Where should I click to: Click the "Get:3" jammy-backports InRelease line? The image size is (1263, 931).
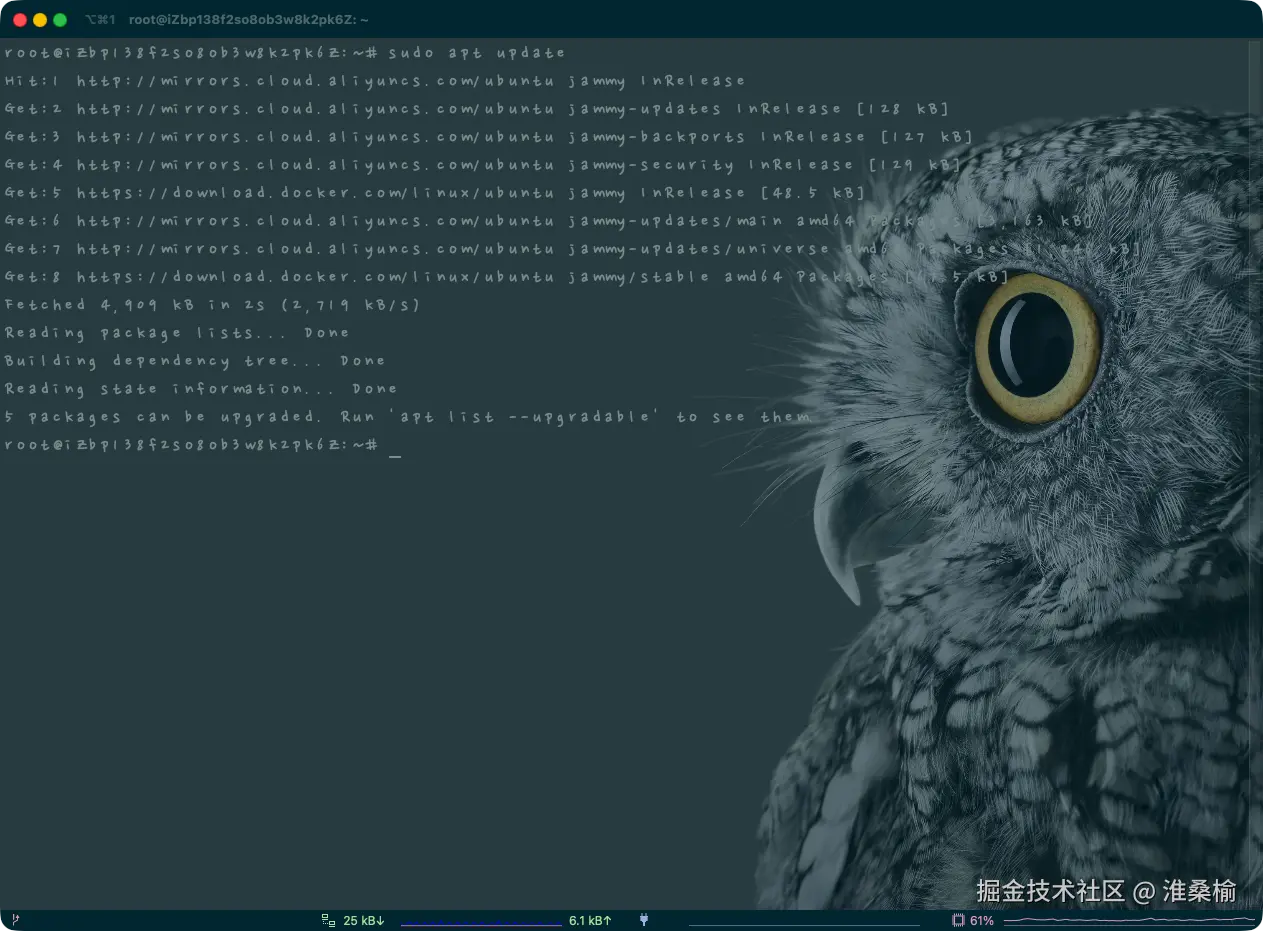489,137
